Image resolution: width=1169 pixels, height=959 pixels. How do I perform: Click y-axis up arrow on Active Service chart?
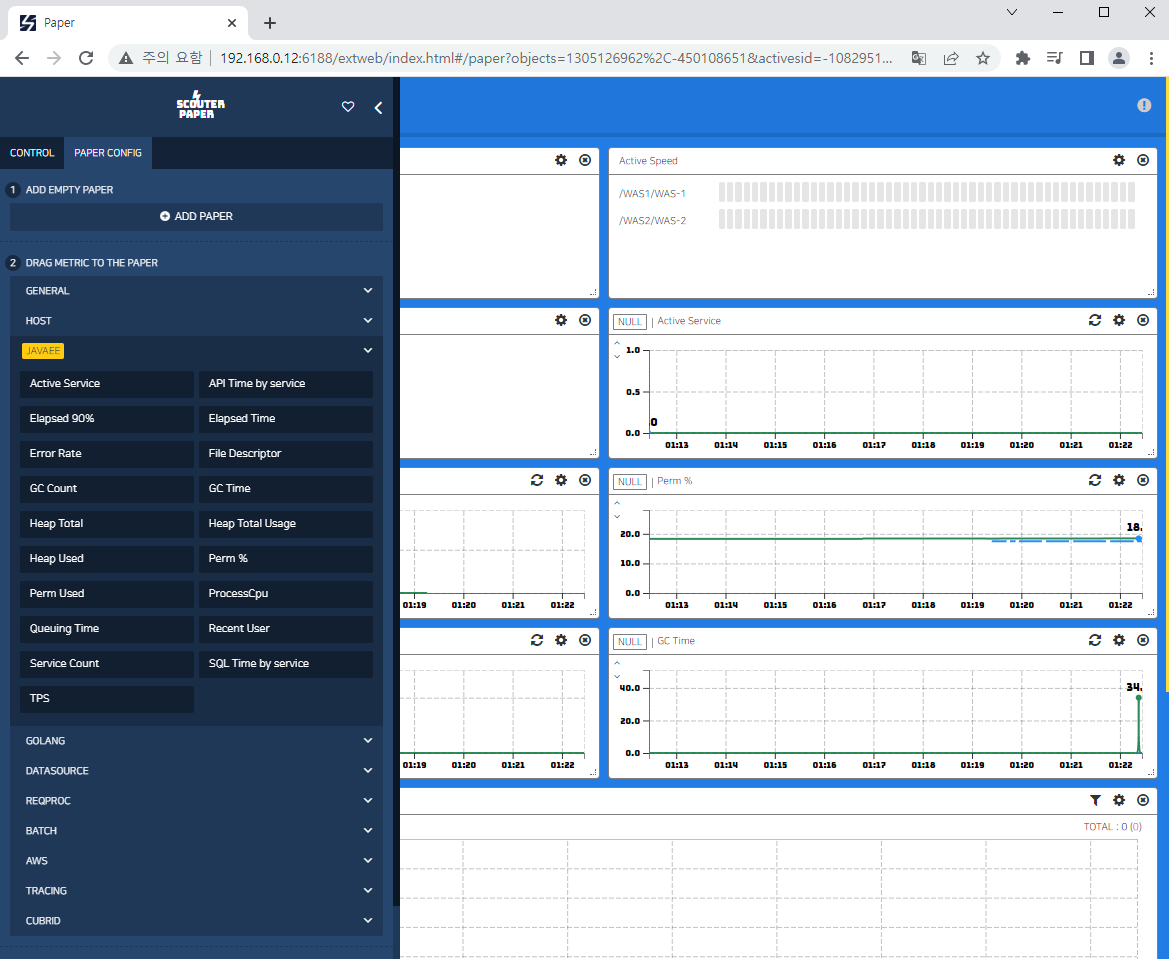point(617,344)
